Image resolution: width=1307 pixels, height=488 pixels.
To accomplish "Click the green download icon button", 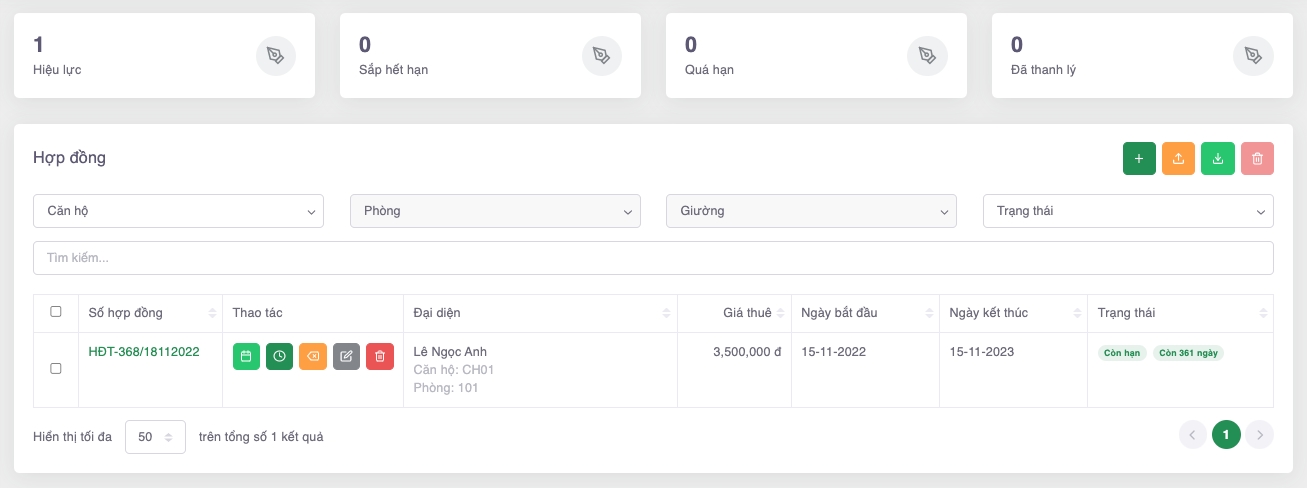I will click(x=1218, y=159).
